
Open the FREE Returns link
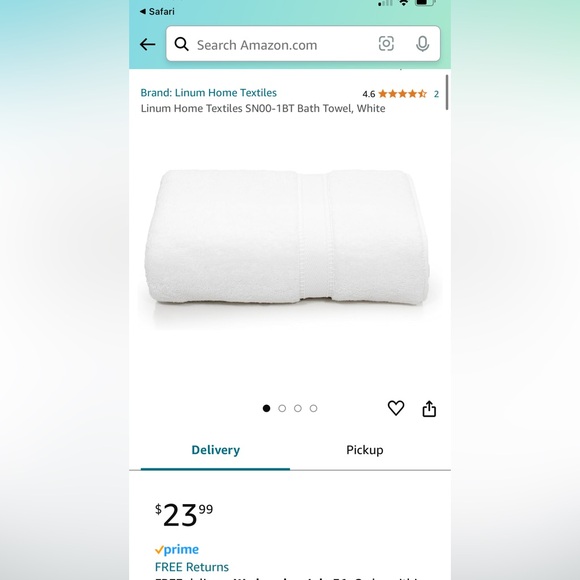(192, 567)
